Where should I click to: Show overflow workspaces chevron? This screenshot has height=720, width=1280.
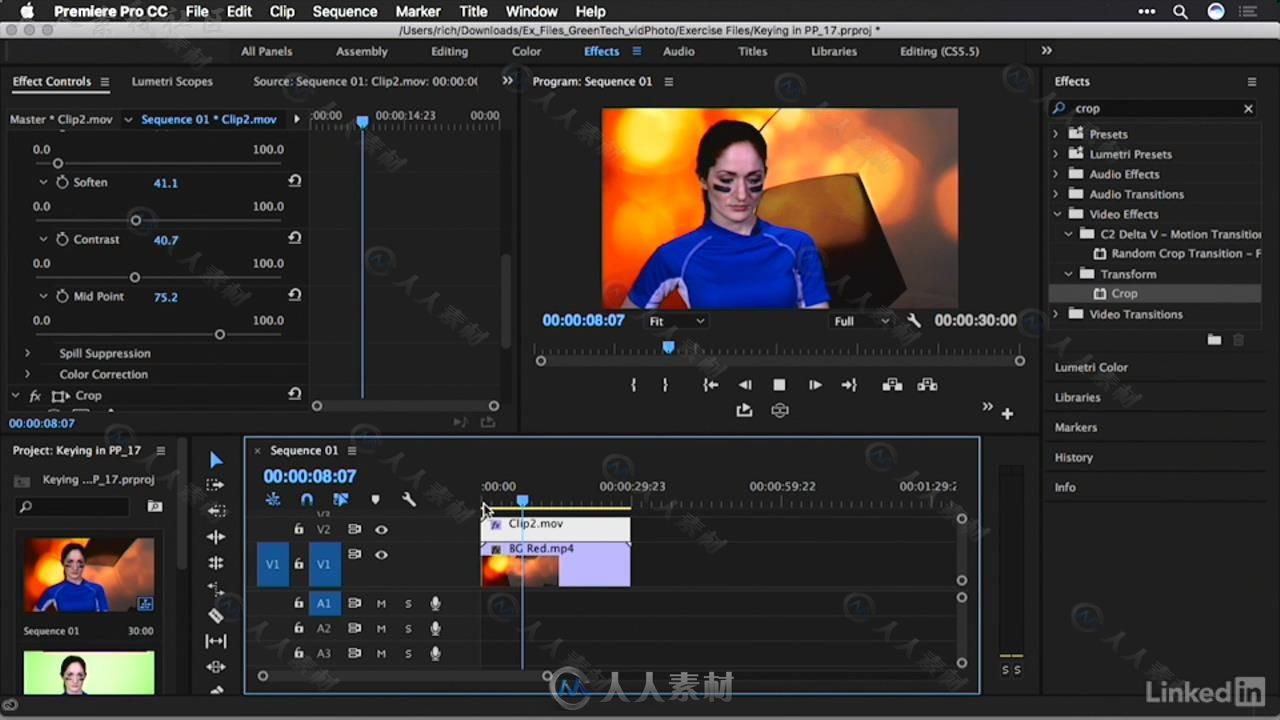tap(1046, 51)
